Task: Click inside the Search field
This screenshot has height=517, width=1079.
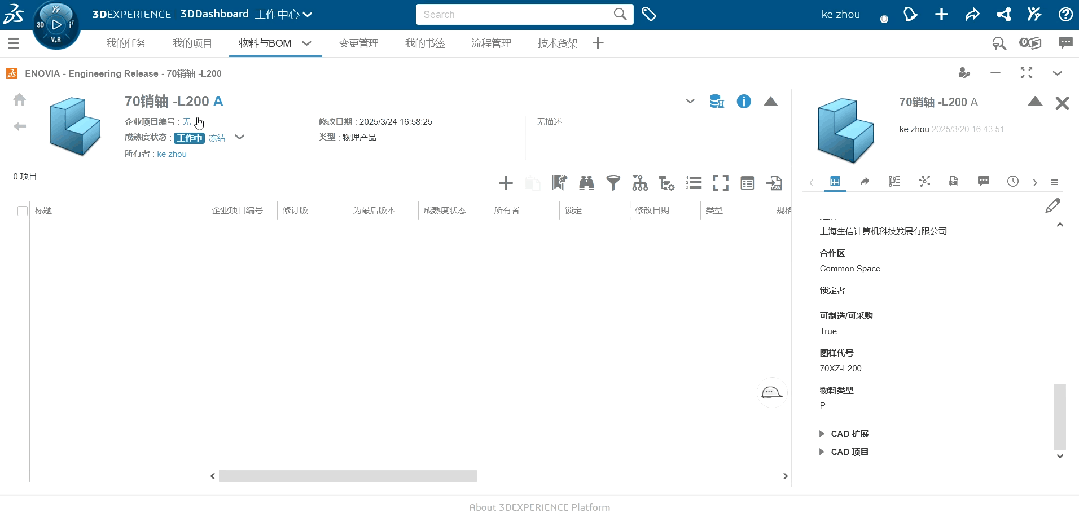Action: click(515, 15)
